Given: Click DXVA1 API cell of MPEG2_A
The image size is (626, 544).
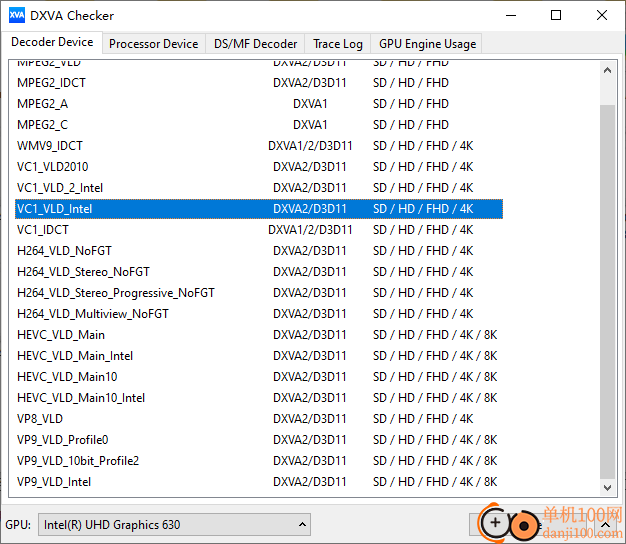Looking at the screenshot, I should [310, 104].
